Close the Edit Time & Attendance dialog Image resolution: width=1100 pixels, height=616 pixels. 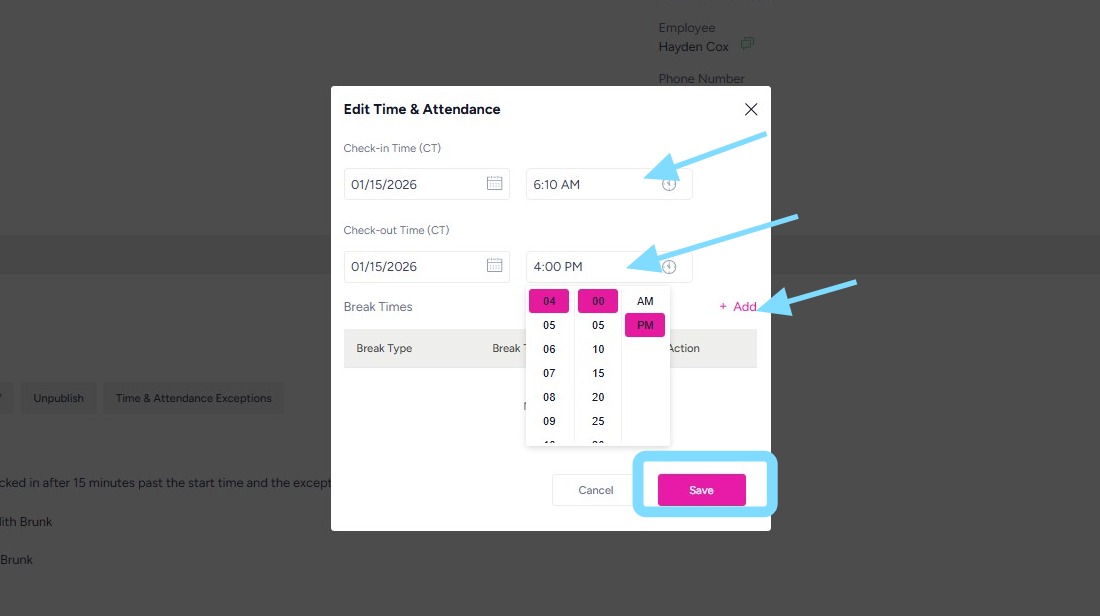[751, 109]
